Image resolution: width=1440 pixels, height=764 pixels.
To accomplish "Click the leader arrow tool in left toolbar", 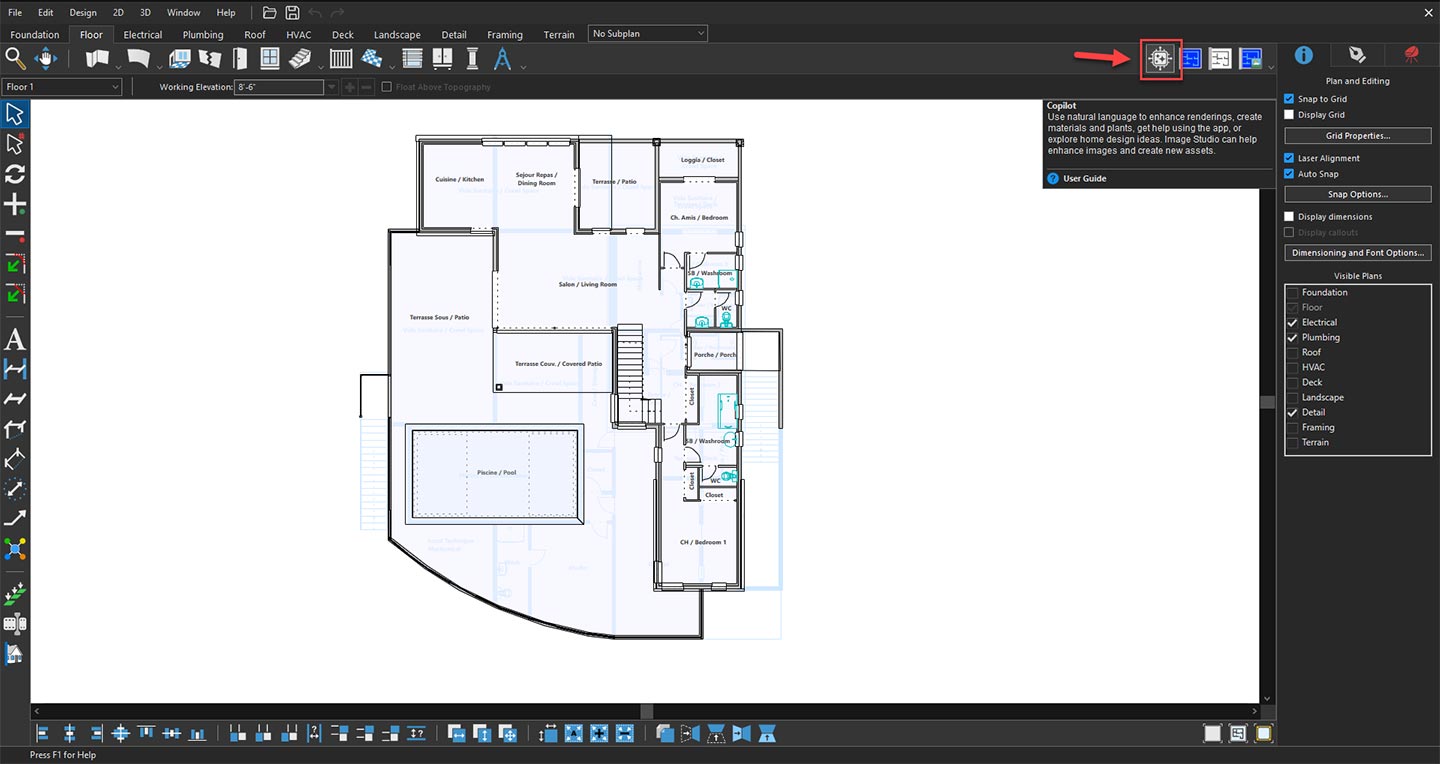I will click(15, 518).
